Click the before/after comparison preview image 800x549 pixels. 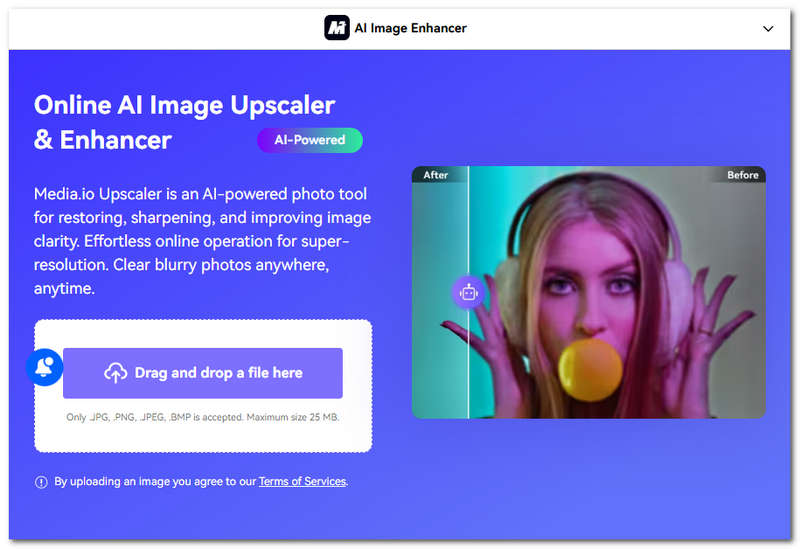588,292
